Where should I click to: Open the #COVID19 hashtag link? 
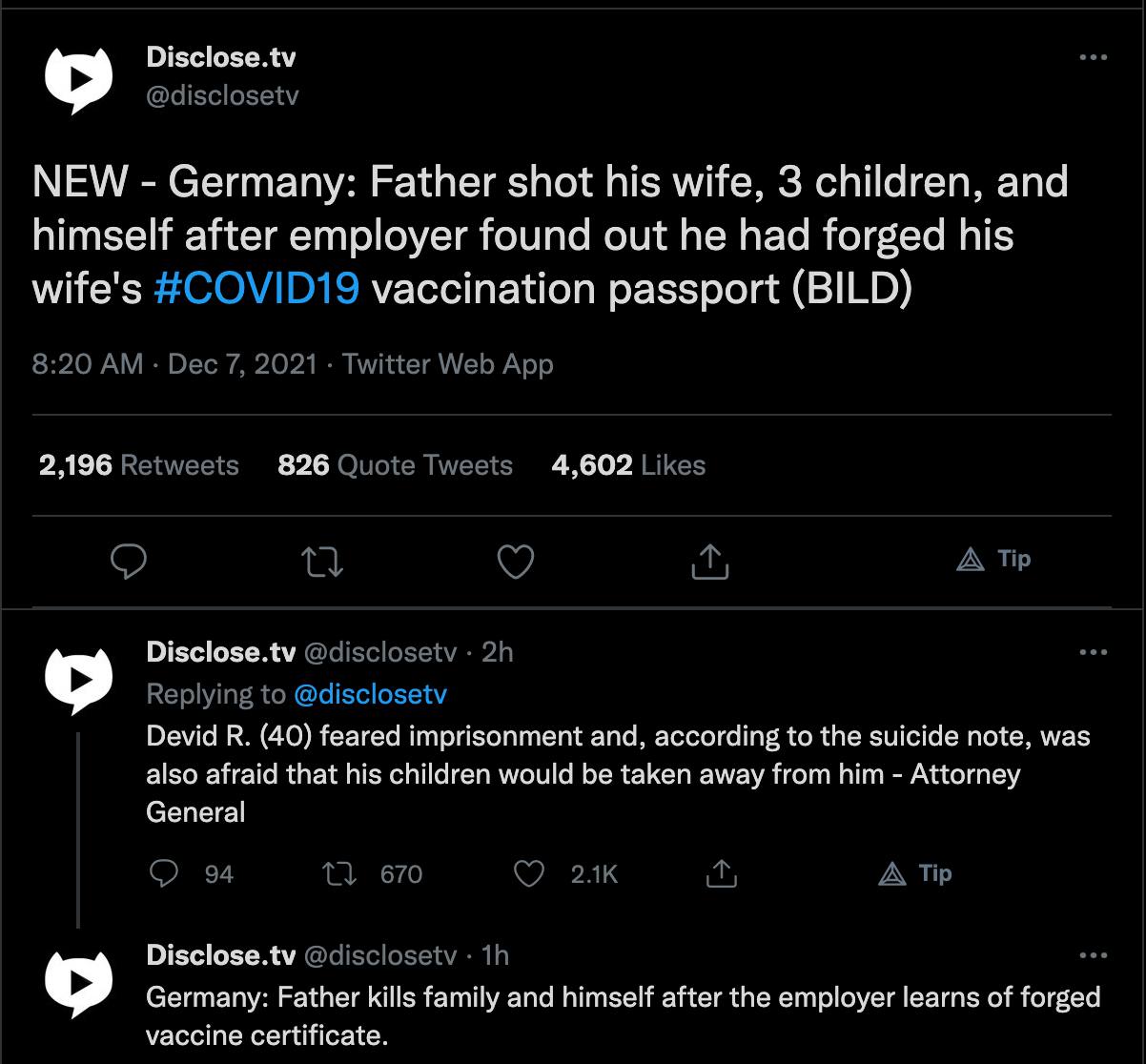click(x=256, y=290)
